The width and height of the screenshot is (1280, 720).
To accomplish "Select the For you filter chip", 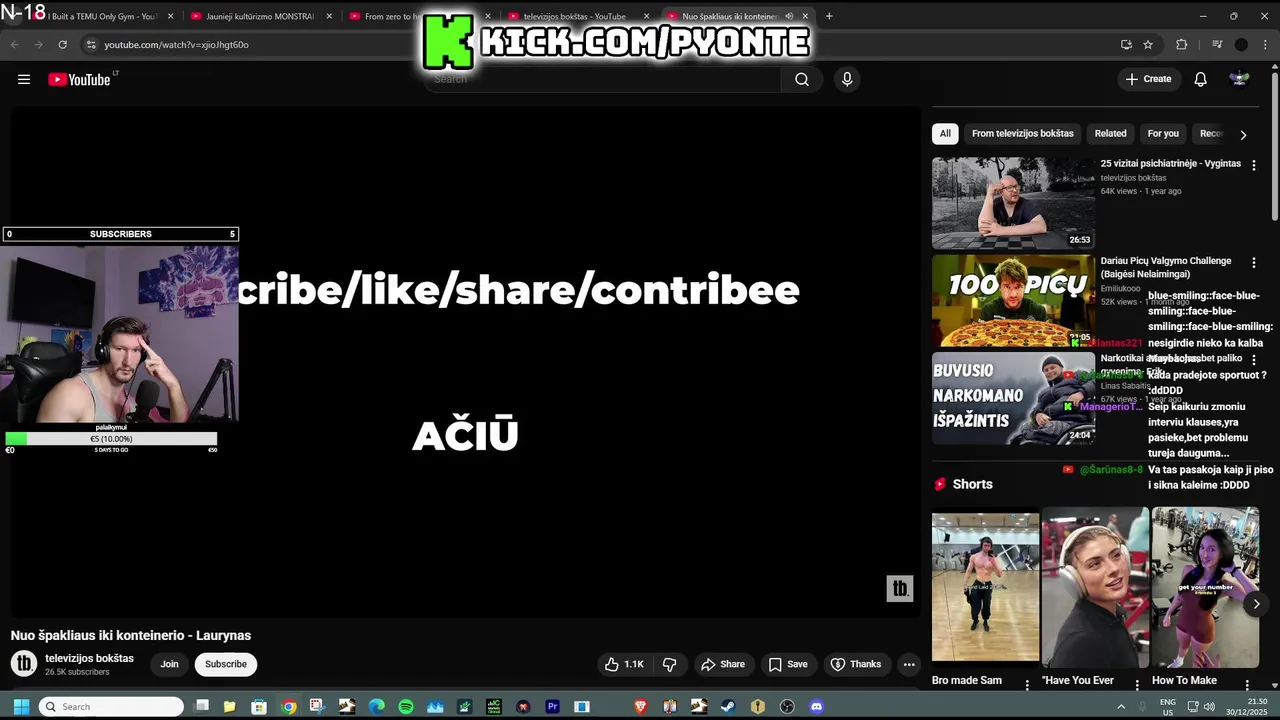I will (x=1163, y=133).
